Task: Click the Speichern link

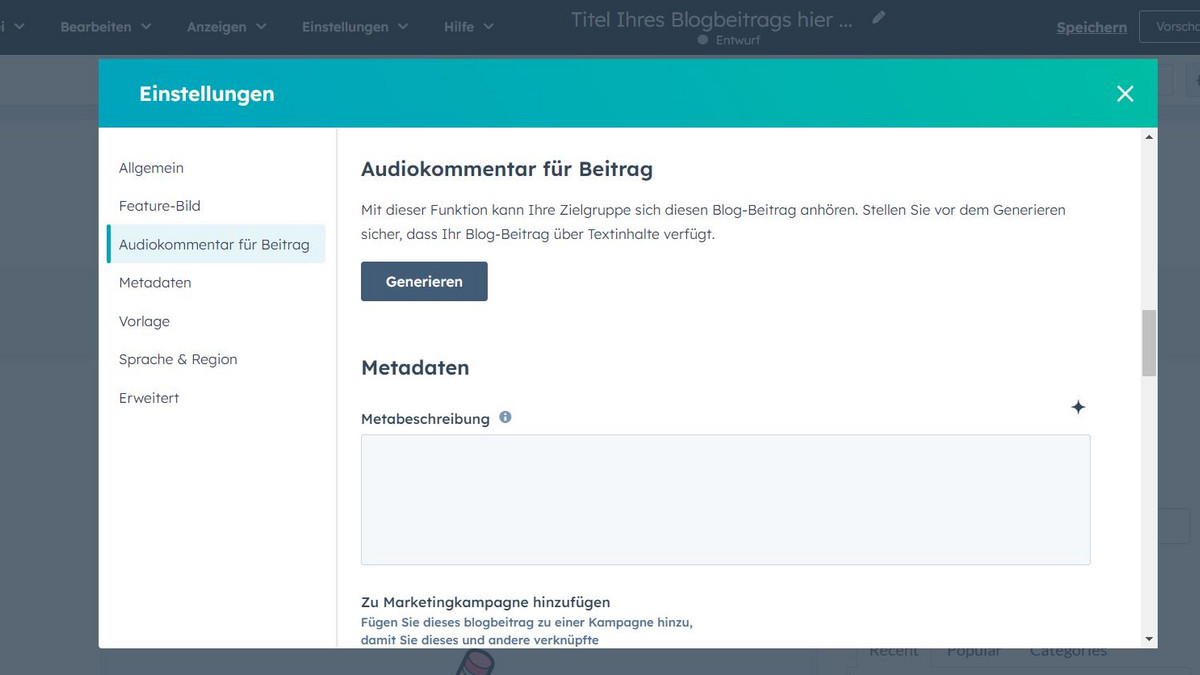Action: [1091, 27]
